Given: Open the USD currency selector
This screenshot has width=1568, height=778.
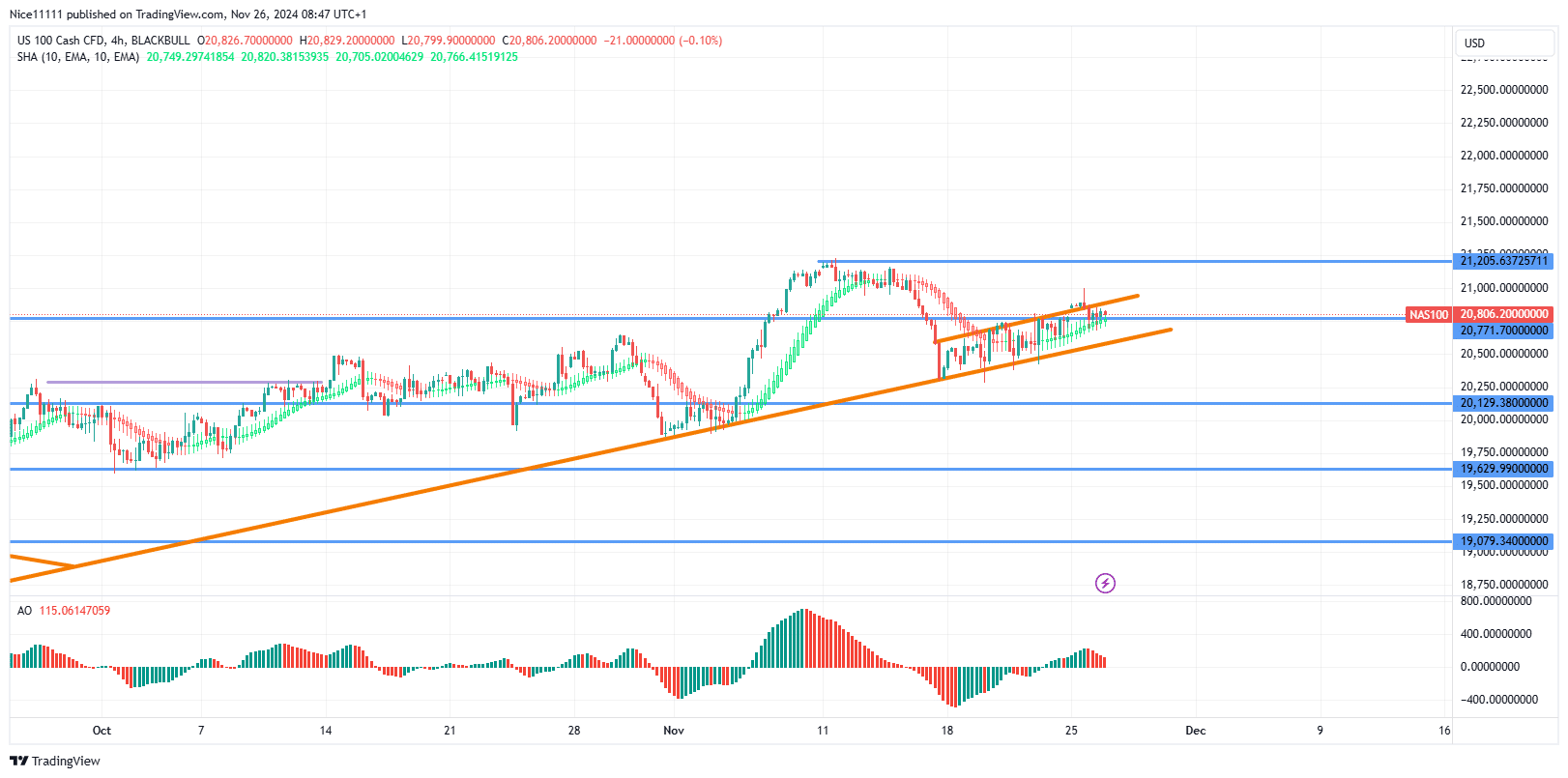Looking at the screenshot, I should click(x=1505, y=43).
